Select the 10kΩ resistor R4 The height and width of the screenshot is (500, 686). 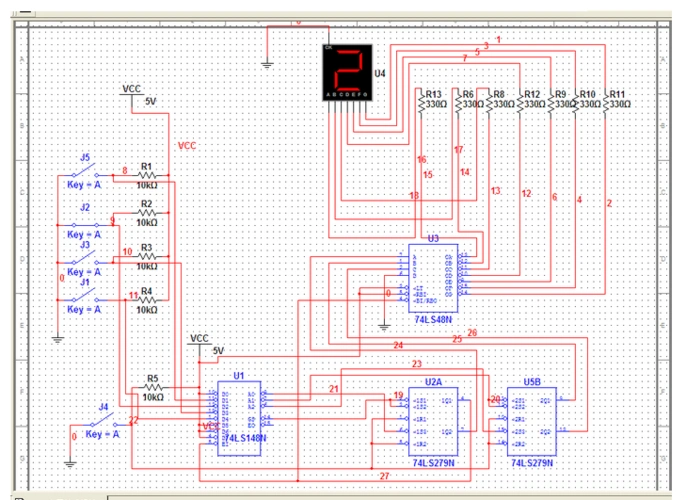[x=146, y=297]
